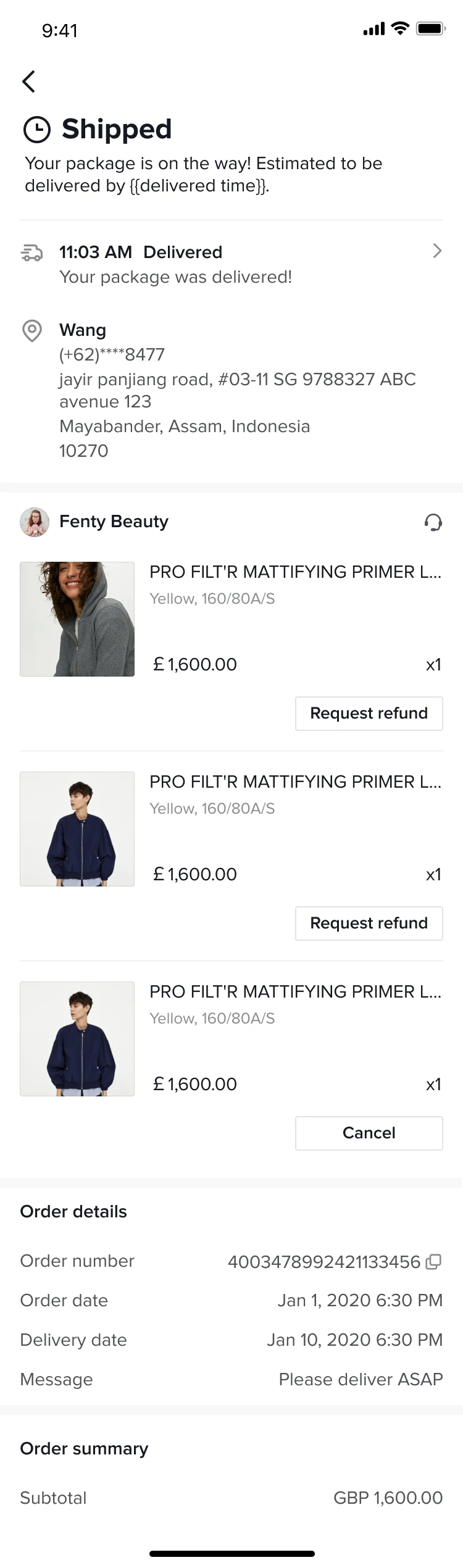This screenshot has width=463, height=1568.
Task: Open customer support headset icon
Action: pos(433,522)
